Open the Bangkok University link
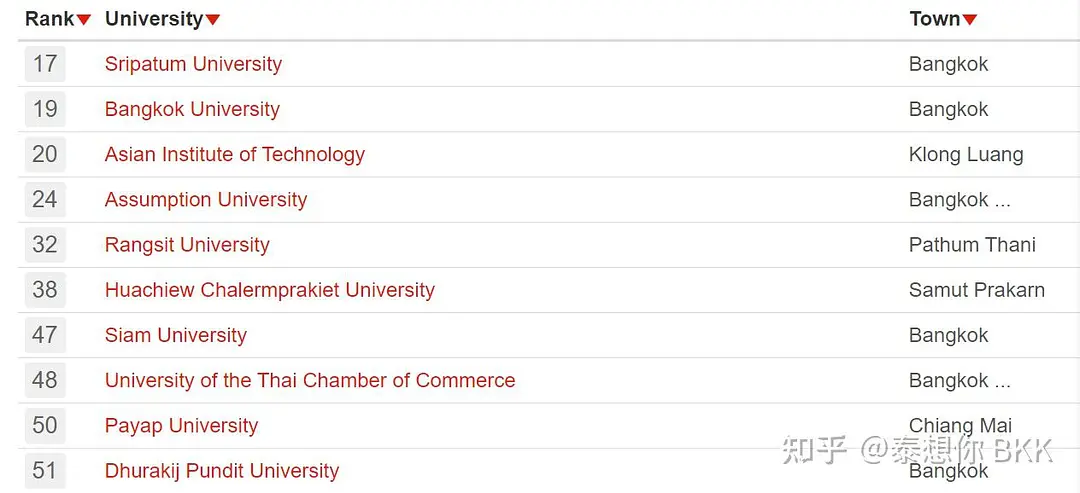Screen dimensions: 1080x493 pyautogui.click(x=192, y=109)
